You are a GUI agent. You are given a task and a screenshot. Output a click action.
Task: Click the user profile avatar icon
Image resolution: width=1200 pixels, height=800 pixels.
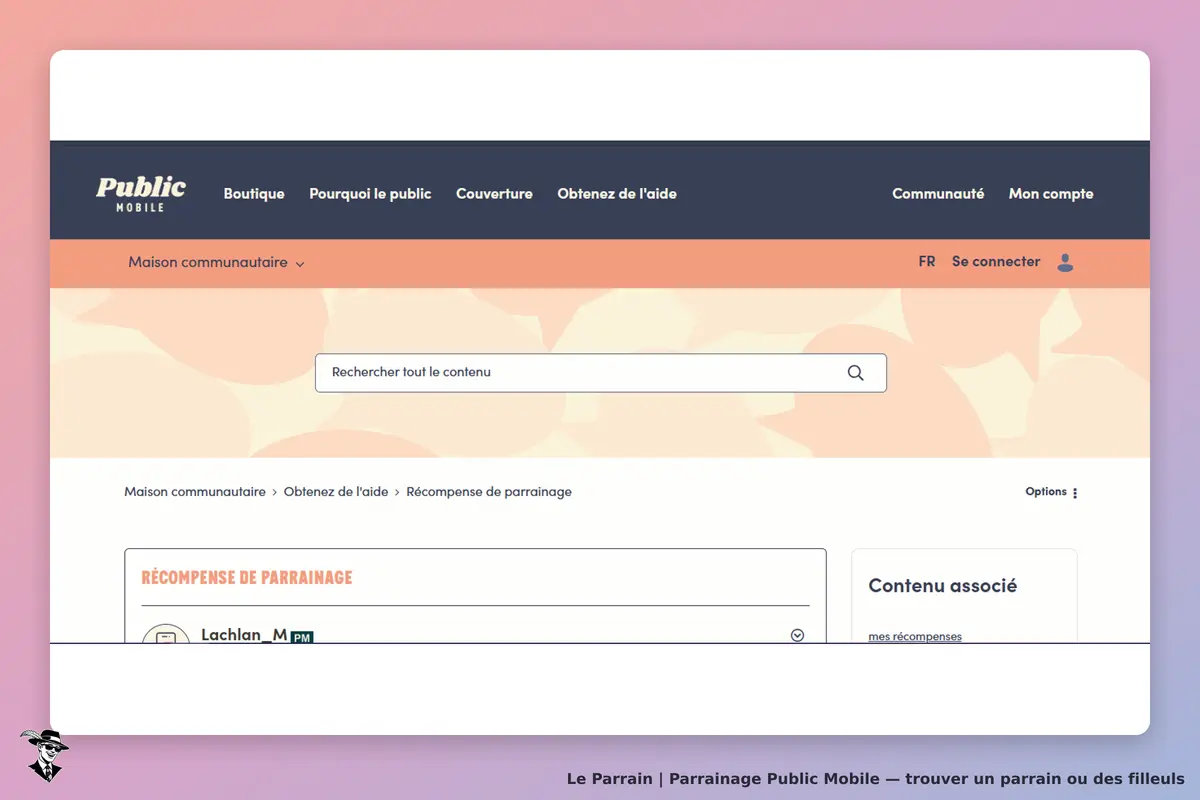point(1065,263)
